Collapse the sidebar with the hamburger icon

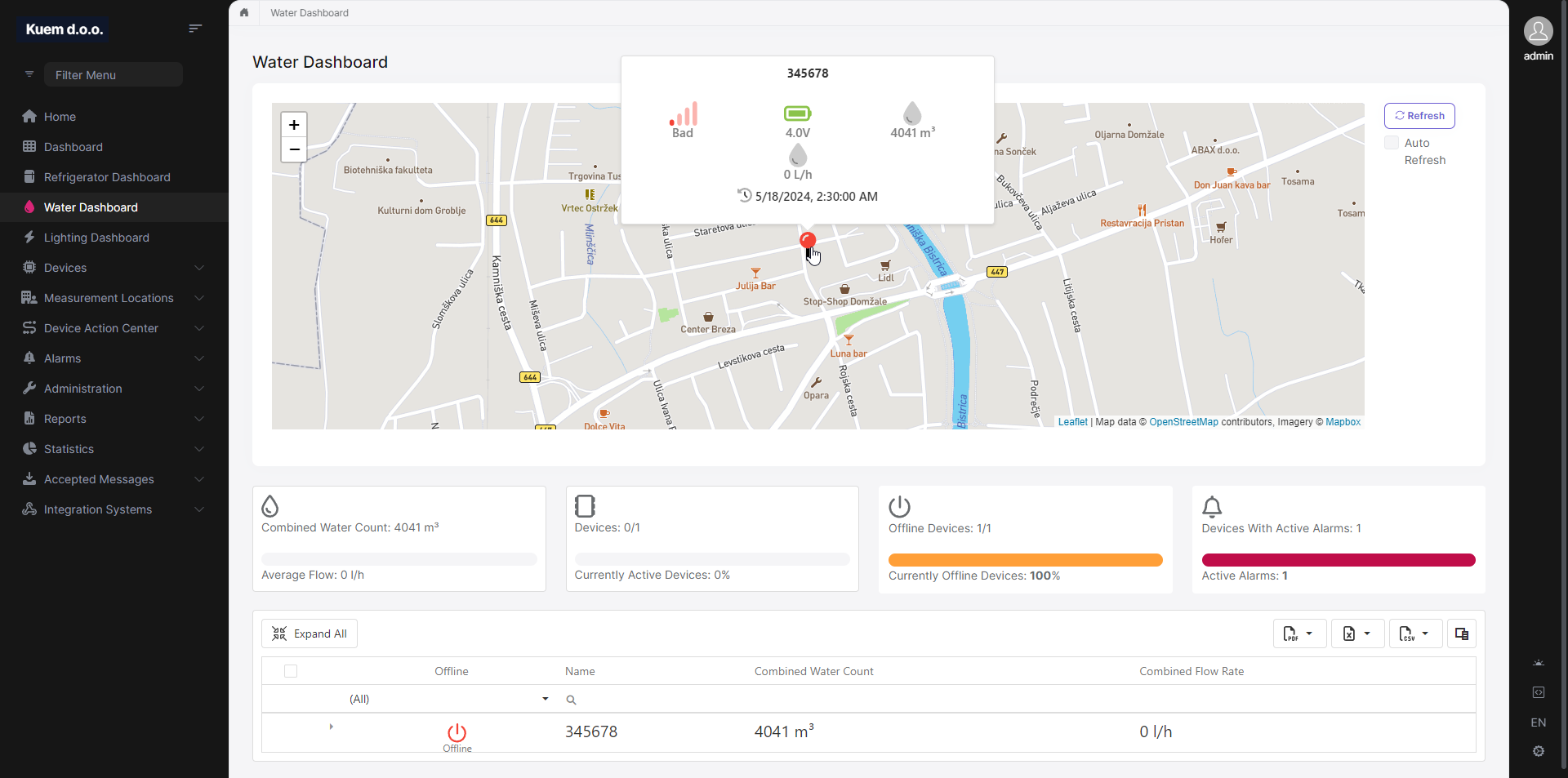tap(195, 29)
